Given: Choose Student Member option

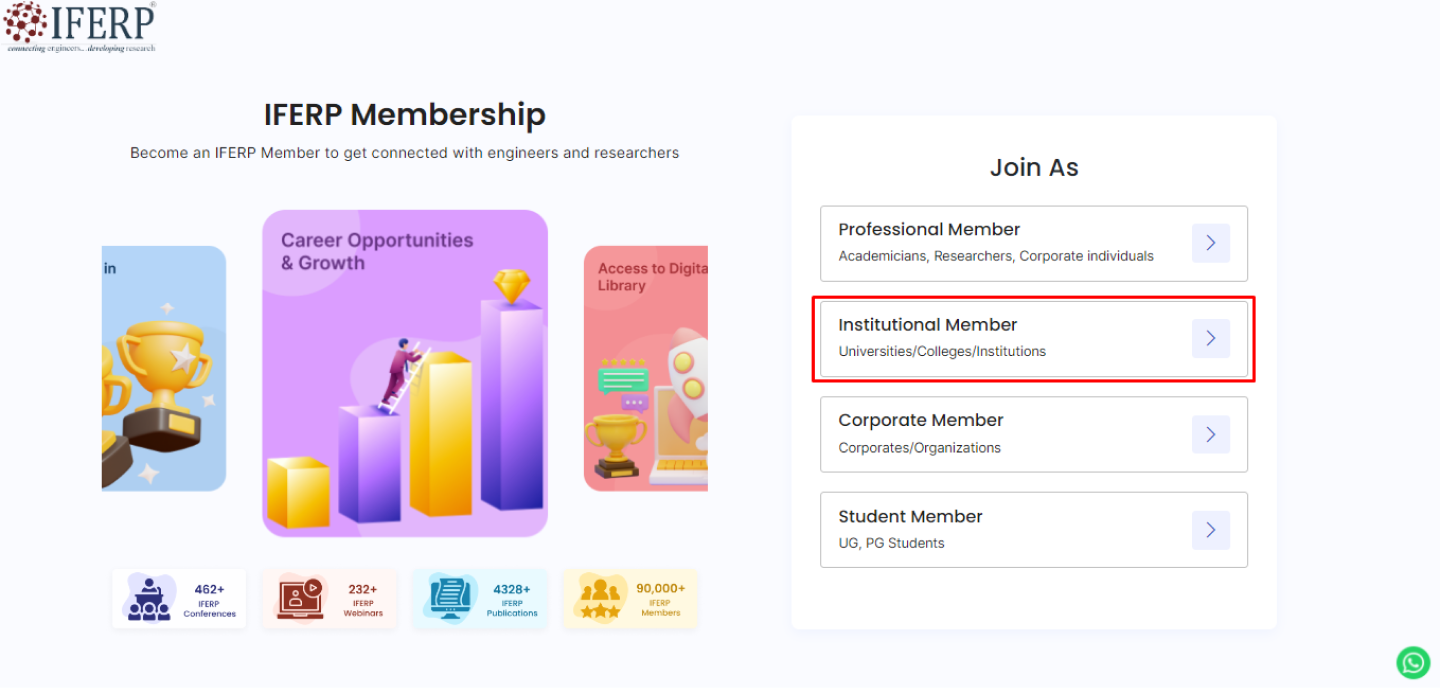Looking at the screenshot, I should [1000, 530].
